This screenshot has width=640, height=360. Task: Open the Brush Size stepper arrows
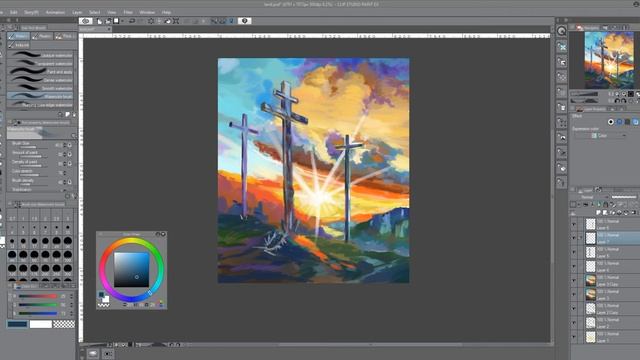(64, 145)
